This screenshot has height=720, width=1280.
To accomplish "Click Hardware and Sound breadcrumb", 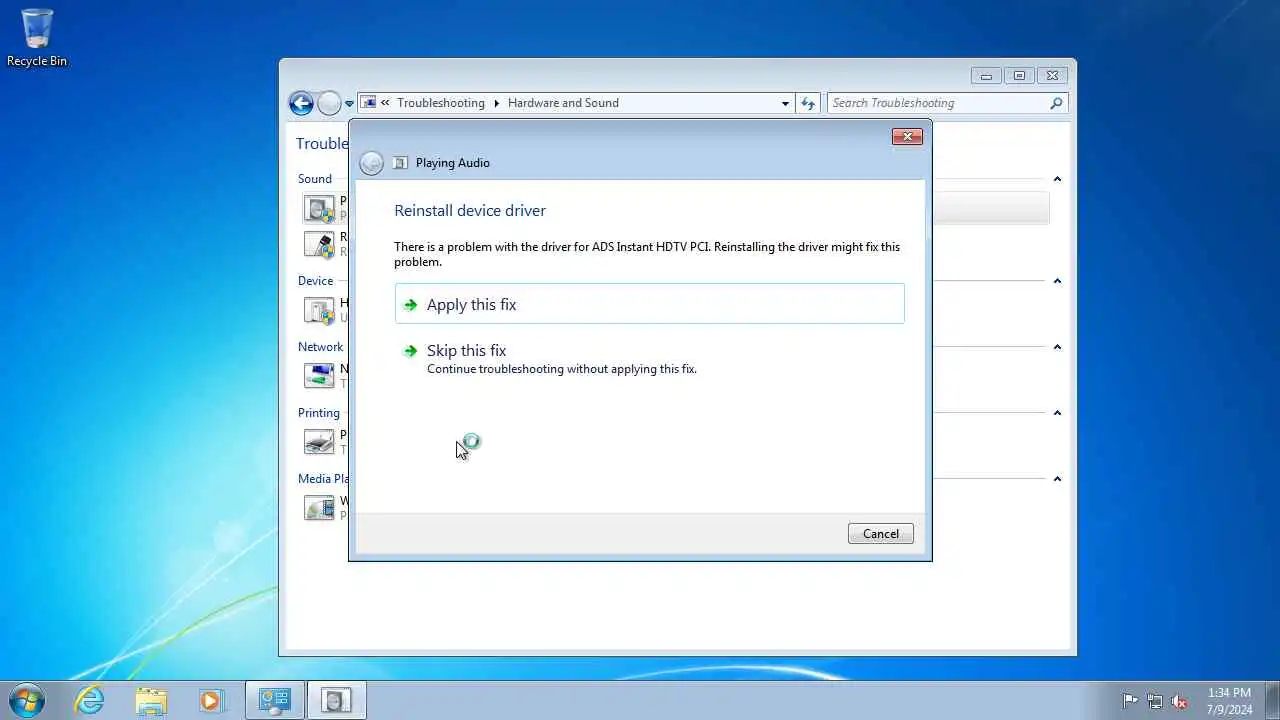I will pos(563,103).
